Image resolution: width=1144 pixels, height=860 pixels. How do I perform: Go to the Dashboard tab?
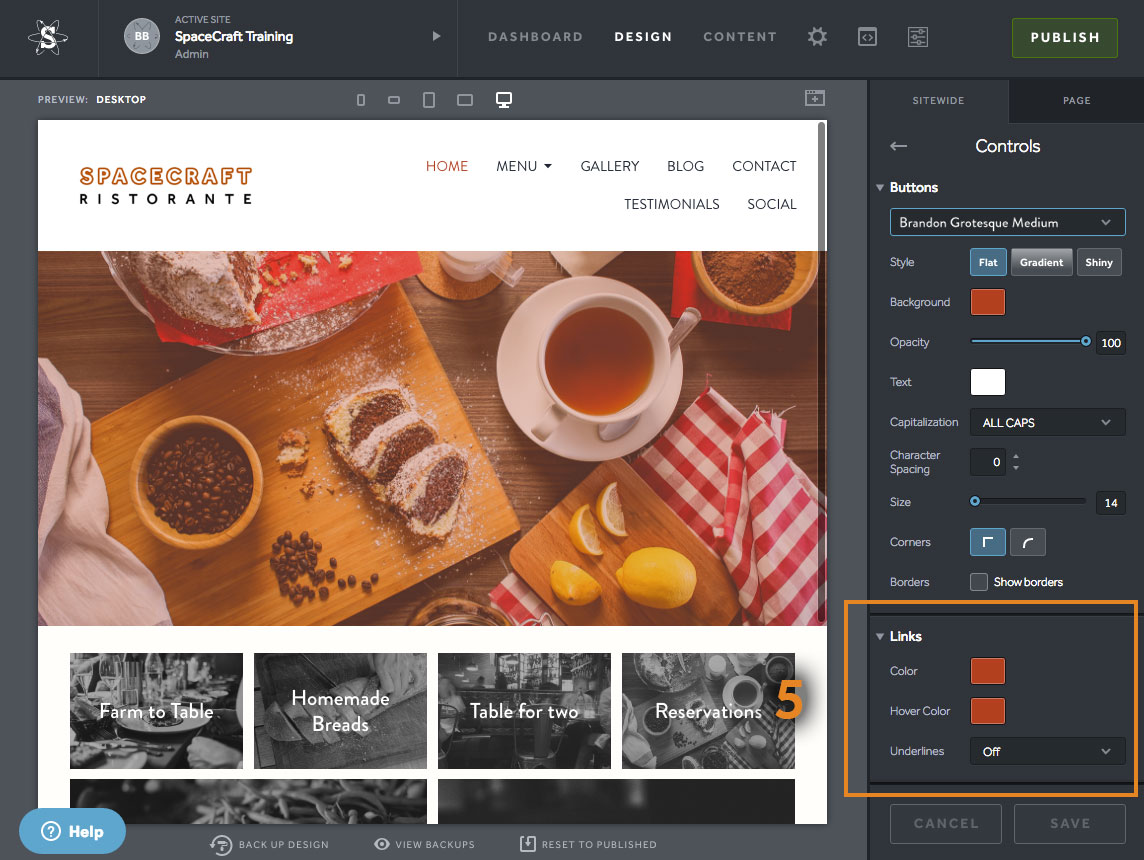pyautogui.click(x=536, y=36)
